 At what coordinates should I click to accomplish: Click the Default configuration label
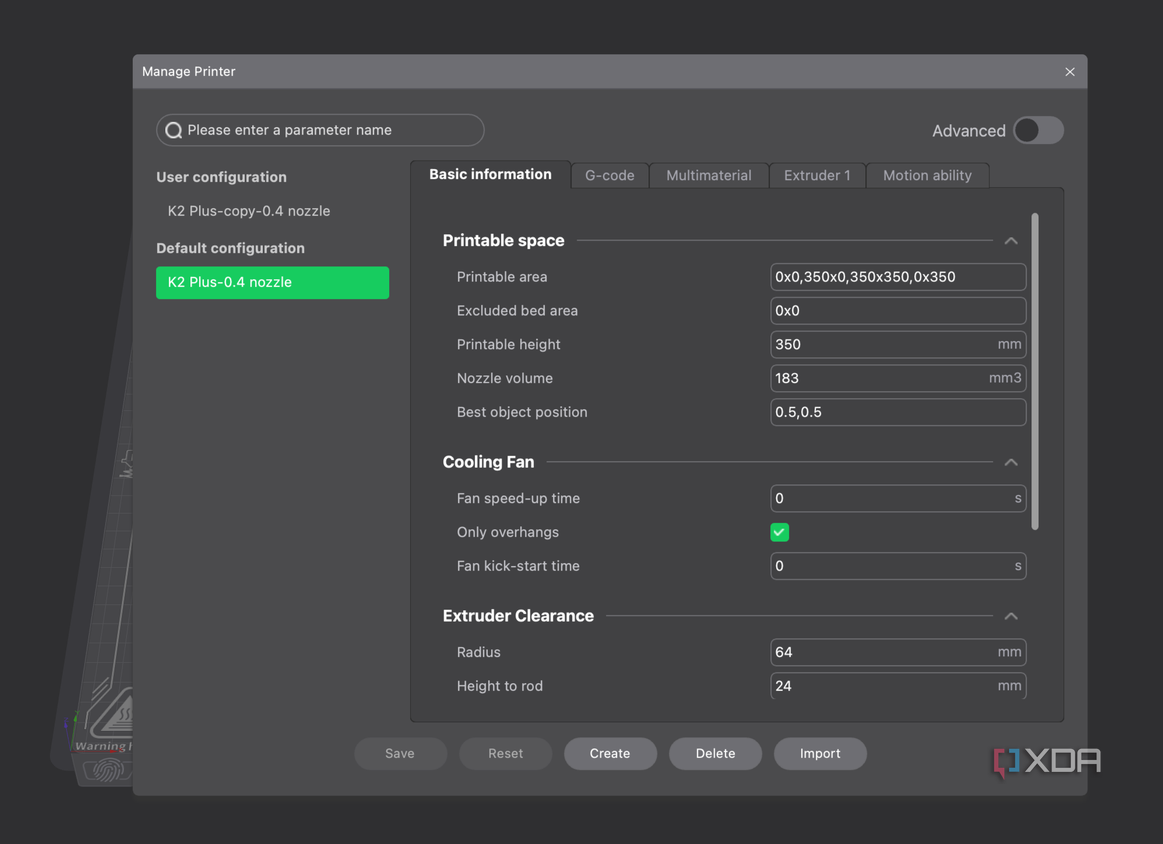point(230,248)
